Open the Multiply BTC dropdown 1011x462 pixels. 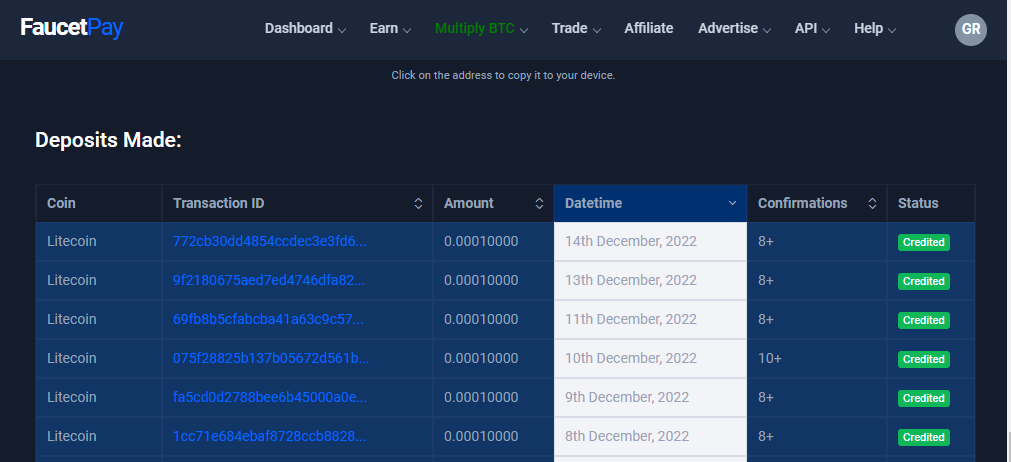coord(482,28)
